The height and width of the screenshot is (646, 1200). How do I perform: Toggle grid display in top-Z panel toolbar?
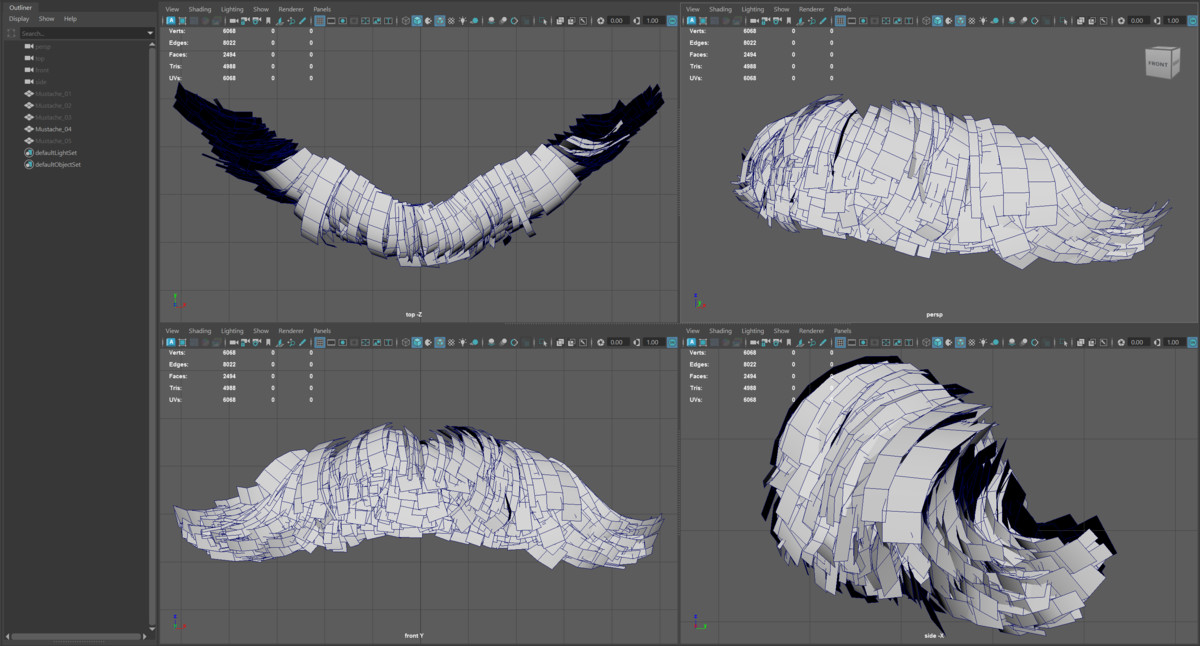click(320, 20)
